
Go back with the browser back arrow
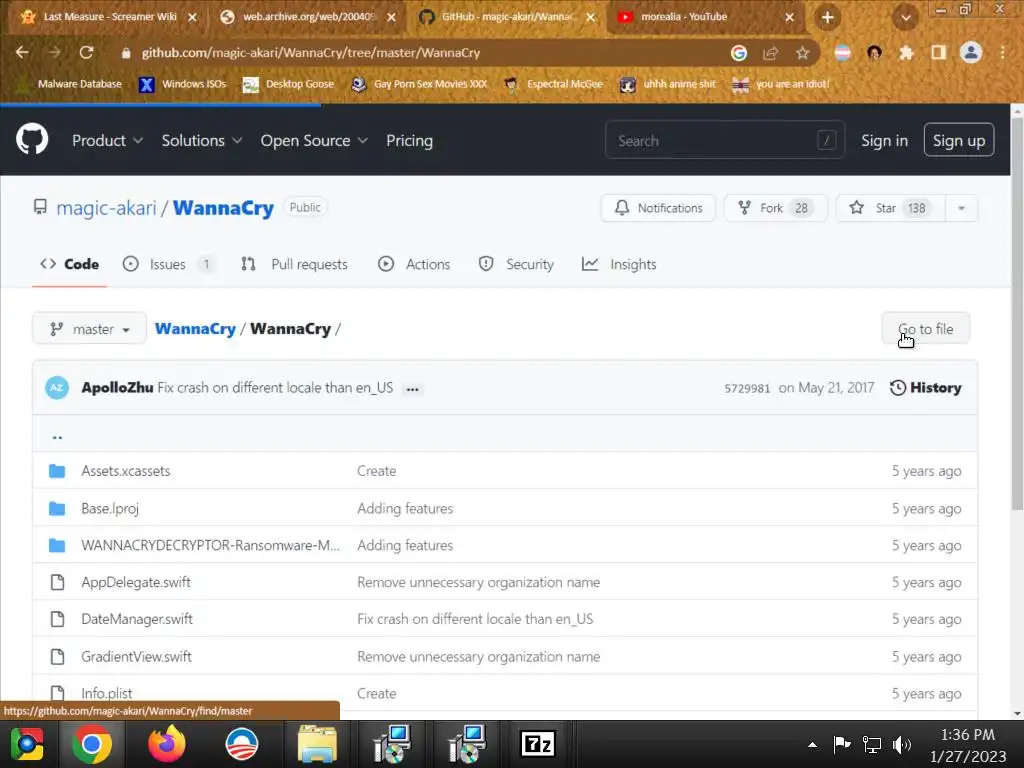click(22, 52)
